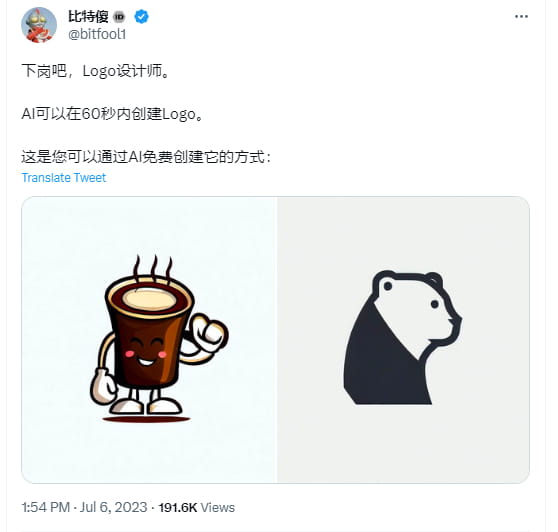Image resolution: width=558 pixels, height=532 pixels.
Task: Click the steam lines above the coffee cup
Action: (x=153, y=269)
